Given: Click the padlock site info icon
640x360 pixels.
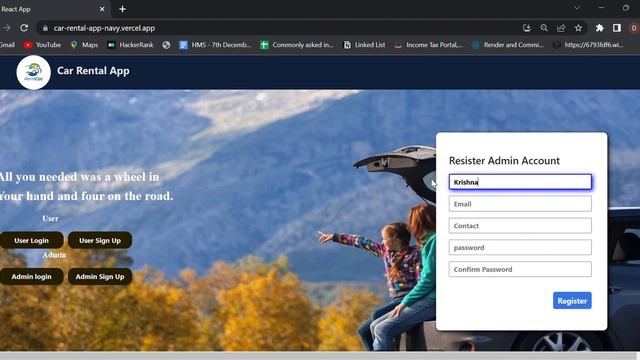Looking at the screenshot, I should (45, 28).
